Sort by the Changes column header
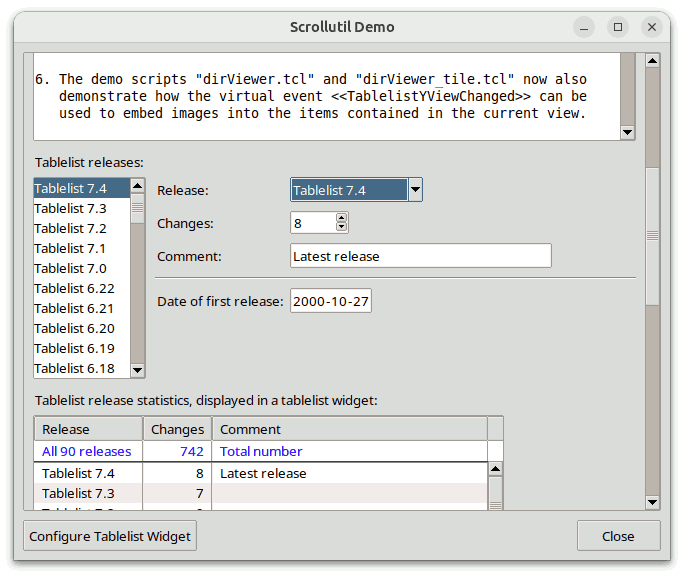This screenshot has height=577, width=684. (x=177, y=429)
